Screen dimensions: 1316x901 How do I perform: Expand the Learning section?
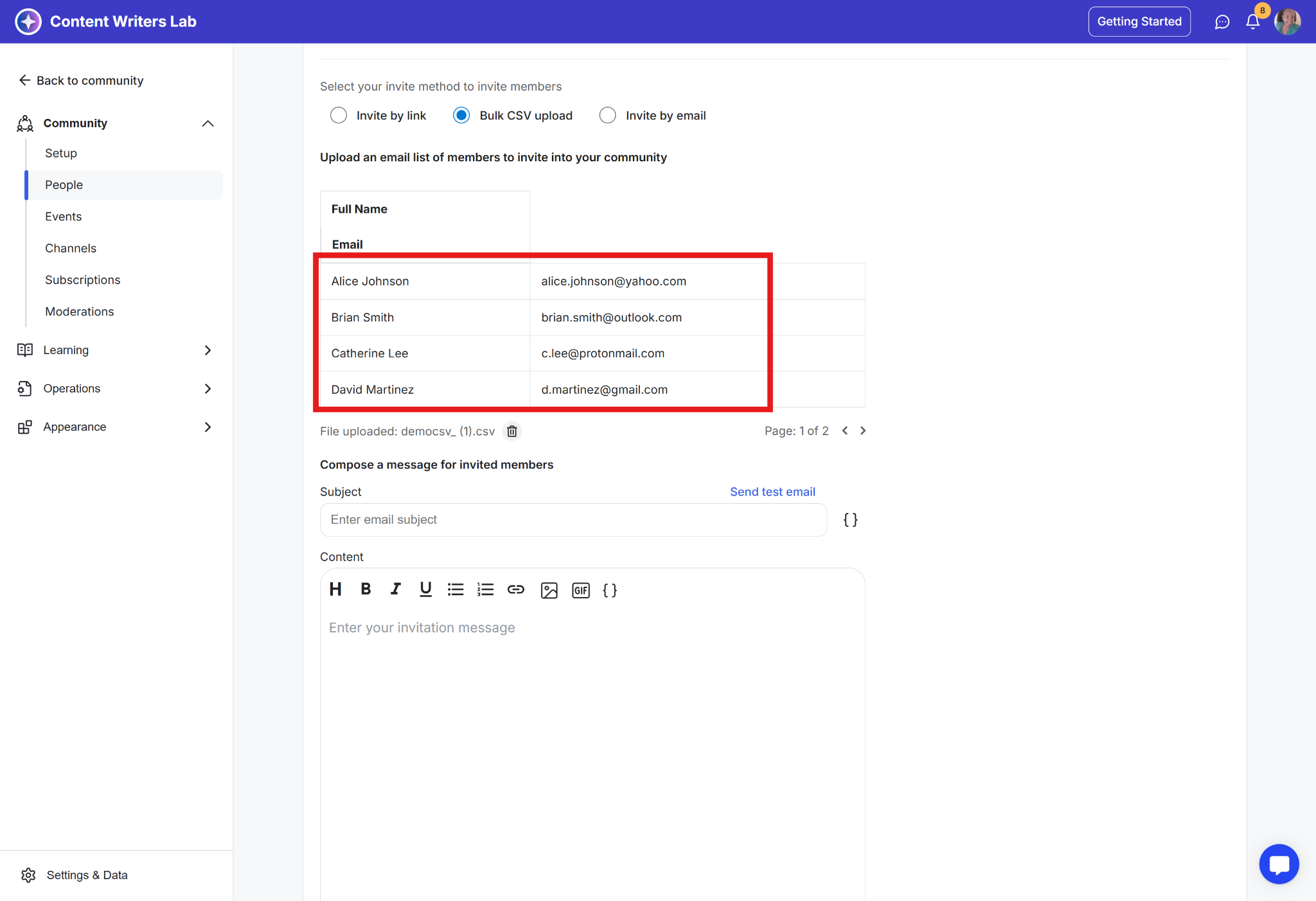(x=208, y=350)
